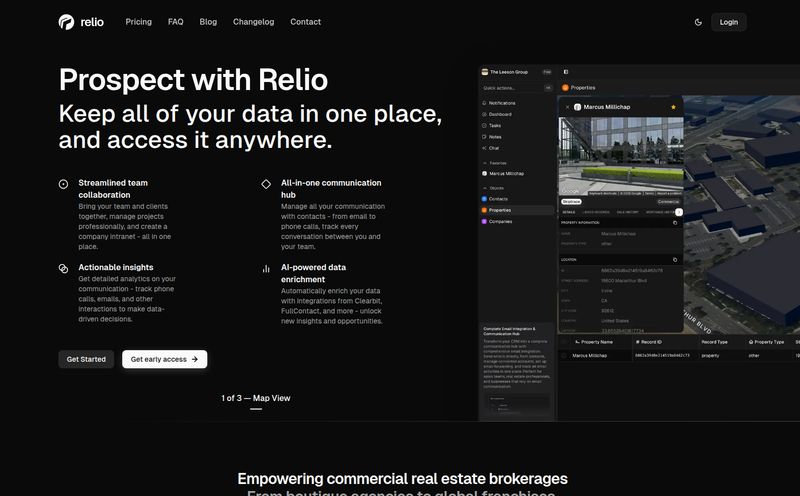
Task: Click the arrow in Get early access
Action: click(x=194, y=359)
